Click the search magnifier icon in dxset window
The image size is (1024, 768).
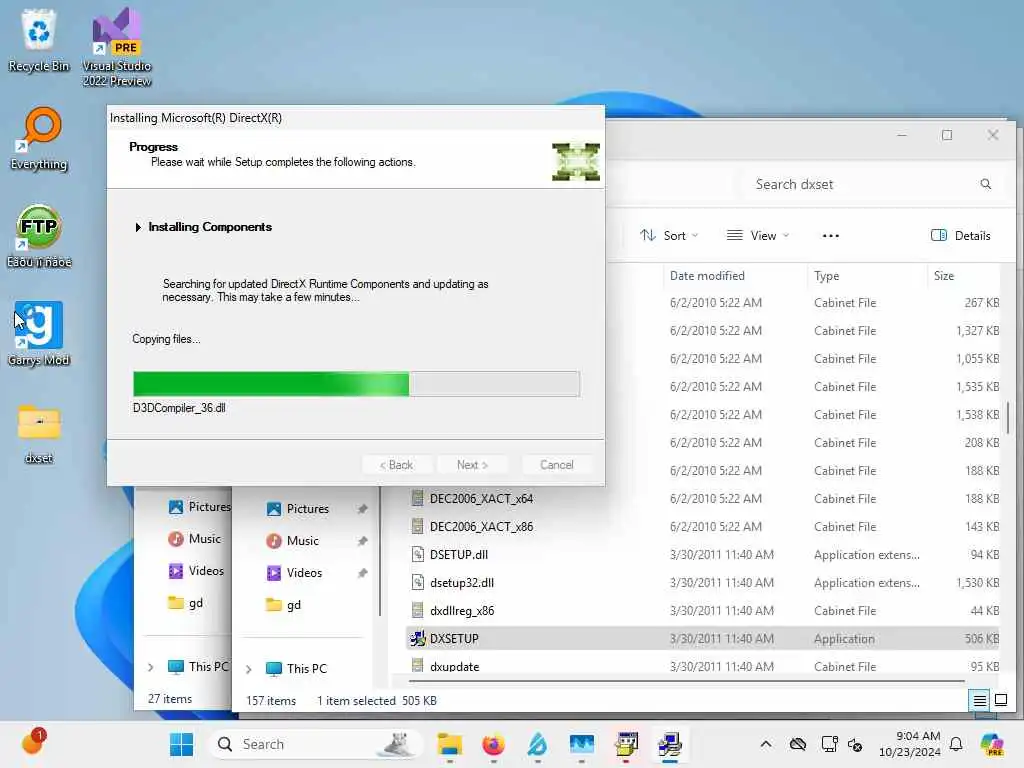985,184
